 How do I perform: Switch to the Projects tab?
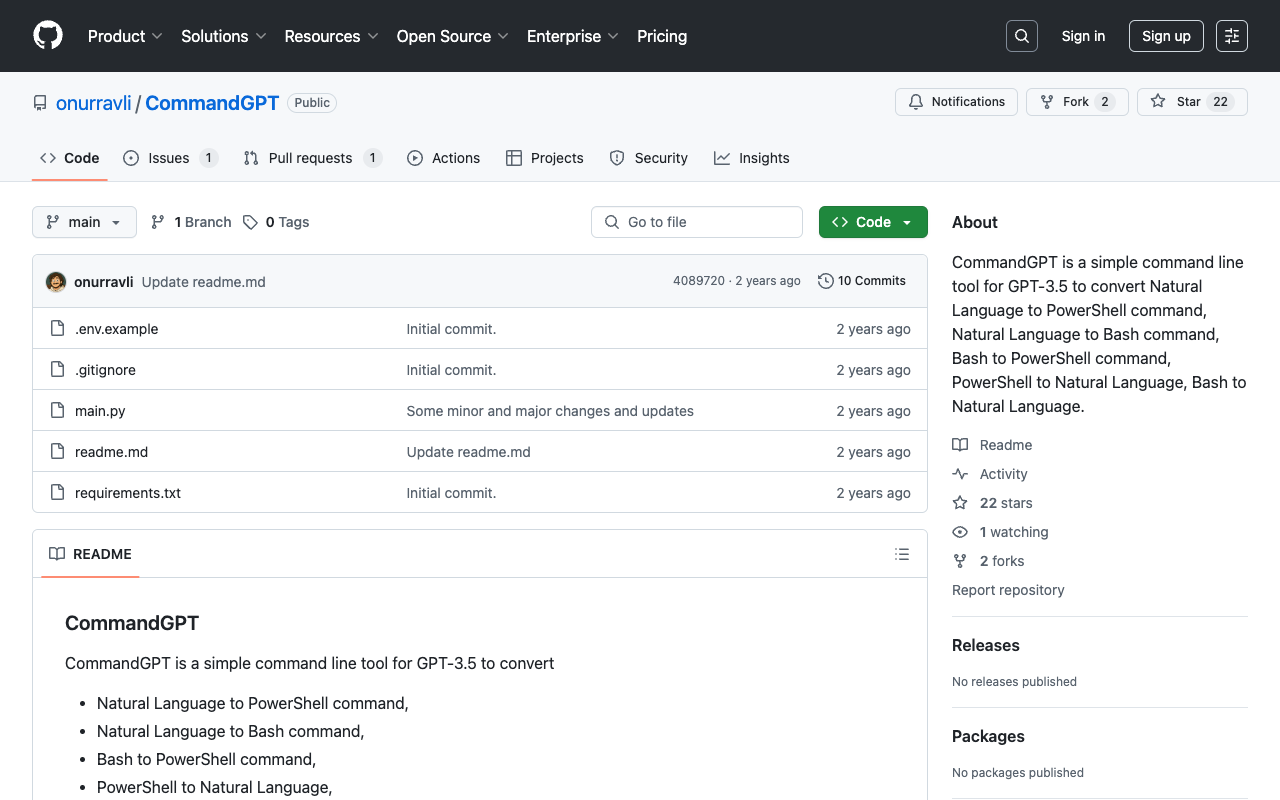(x=545, y=158)
